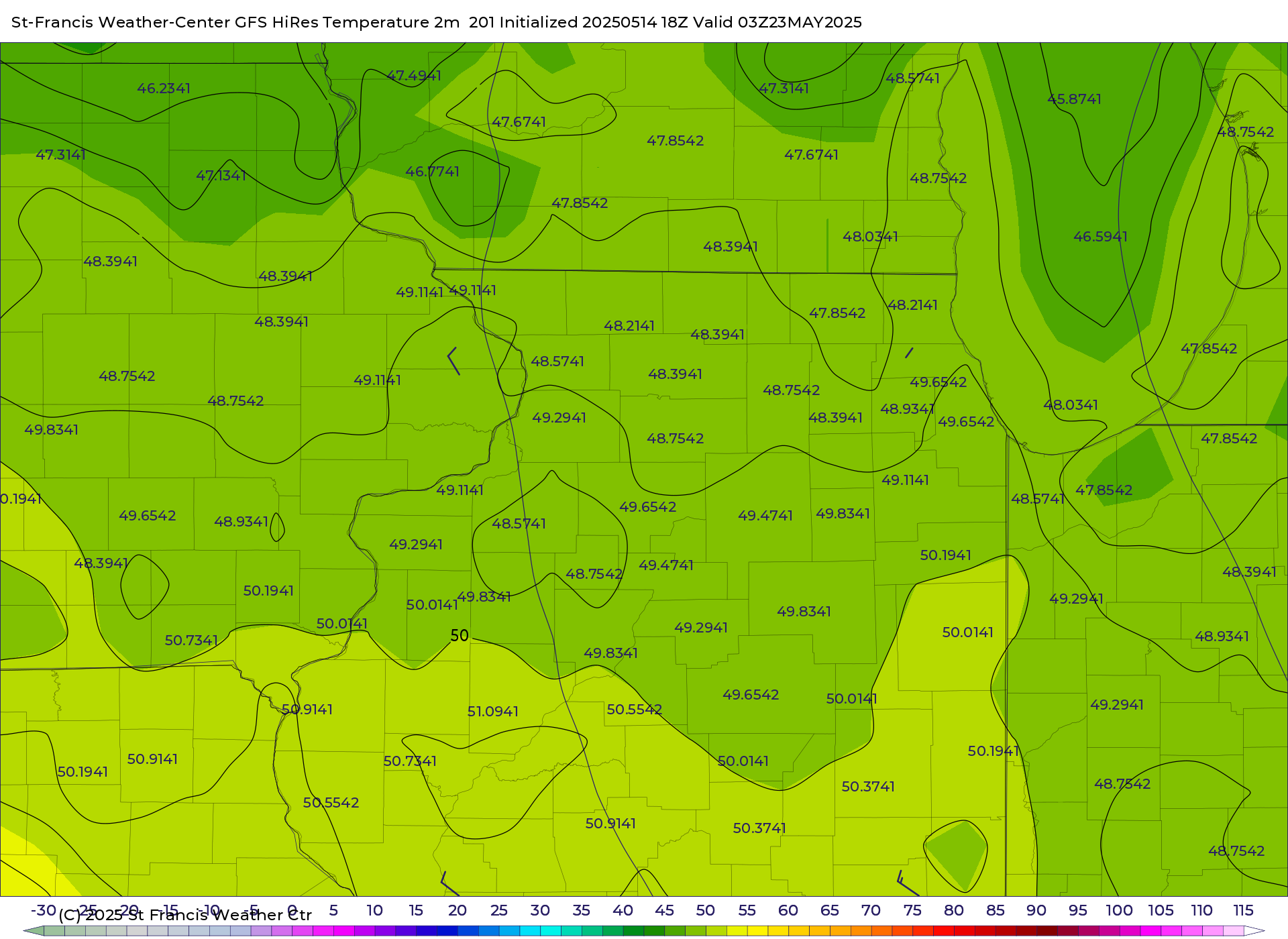Viewport: 1288px width, 939px height.
Task: Select the 75 tick label on the color scale
Action: pos(912,911)
